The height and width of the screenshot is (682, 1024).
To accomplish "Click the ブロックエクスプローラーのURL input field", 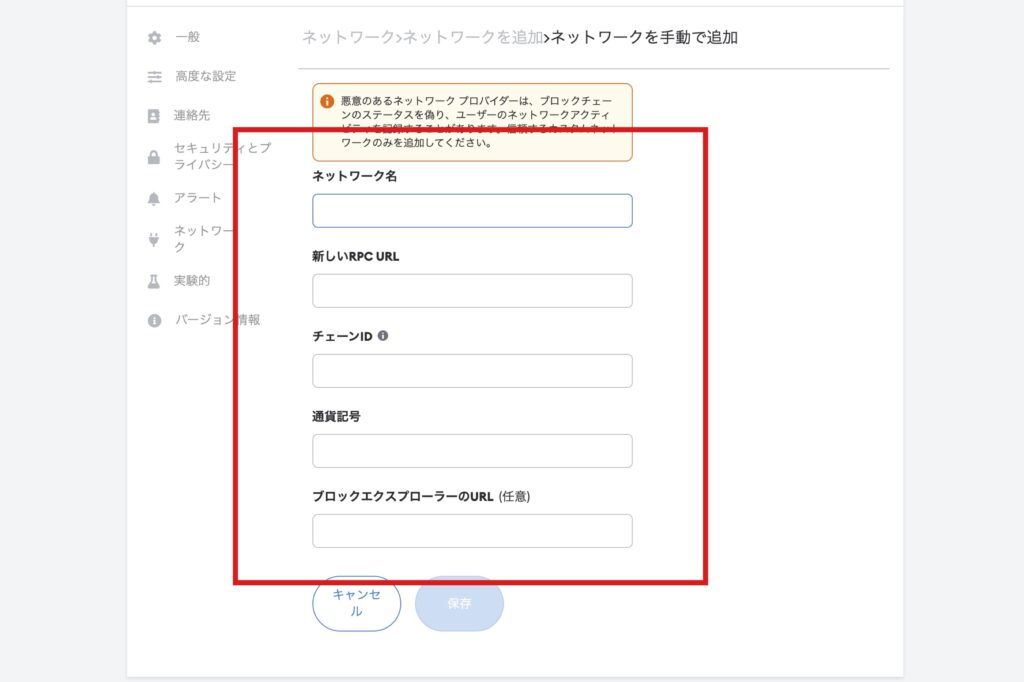I will point(472,531).
